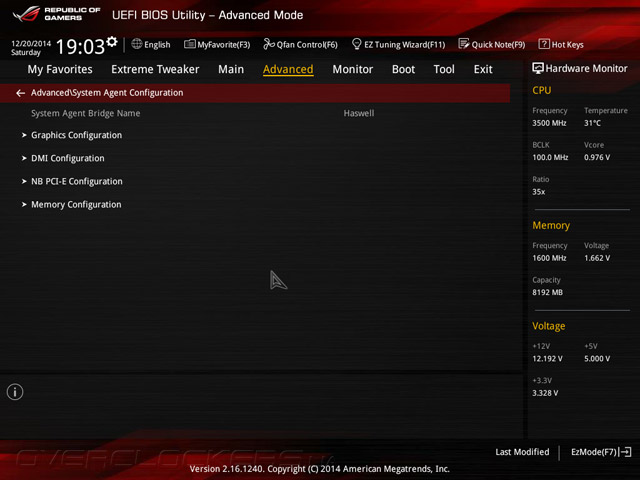Screen dimensions: 640x480
Task: Click the globe language icon
Action: (x=137, y=44)
